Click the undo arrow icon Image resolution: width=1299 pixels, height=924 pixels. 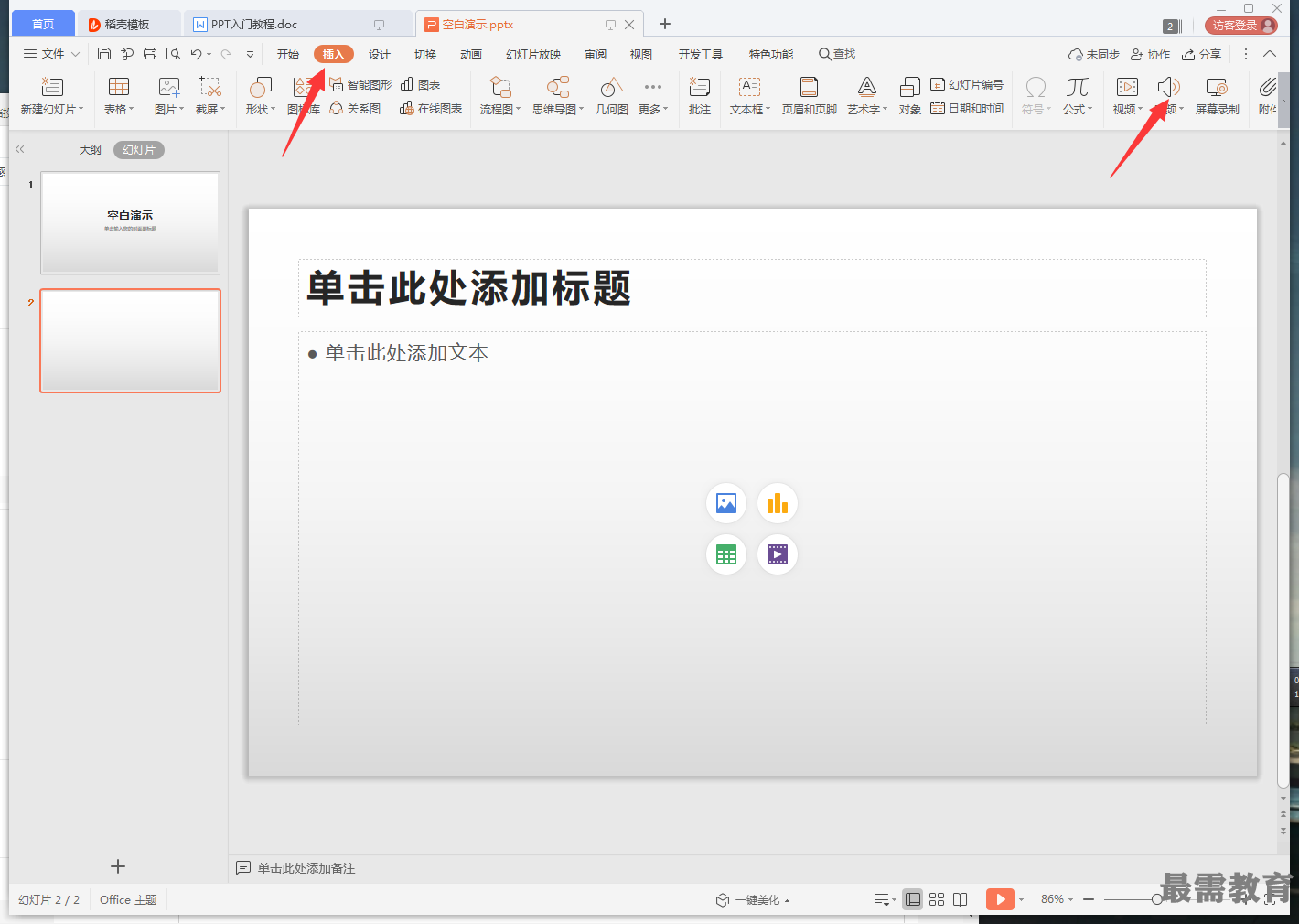point(196,54)
